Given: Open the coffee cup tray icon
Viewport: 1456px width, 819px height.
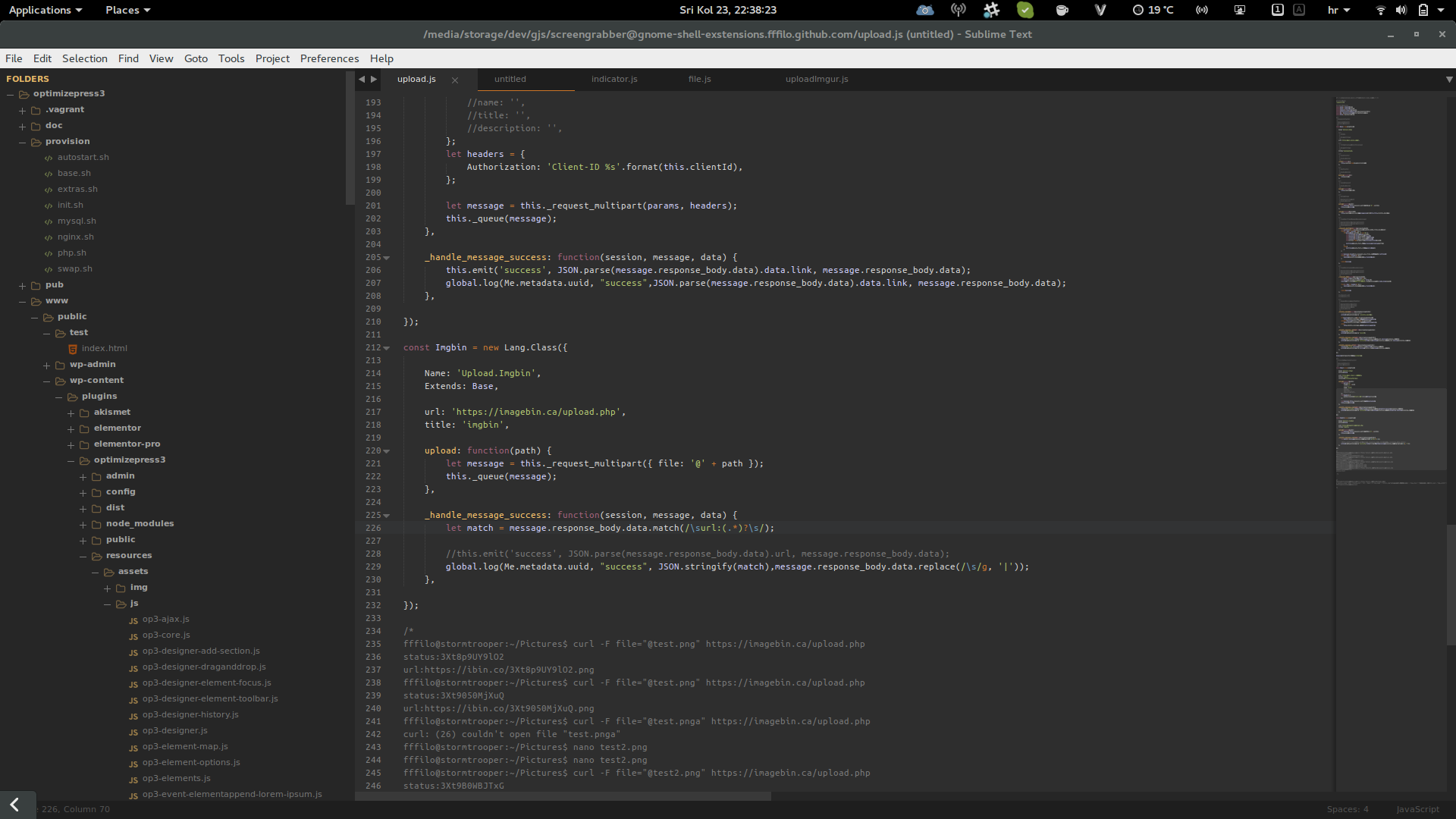Looking at the screenshot, I should point(1062,10).
